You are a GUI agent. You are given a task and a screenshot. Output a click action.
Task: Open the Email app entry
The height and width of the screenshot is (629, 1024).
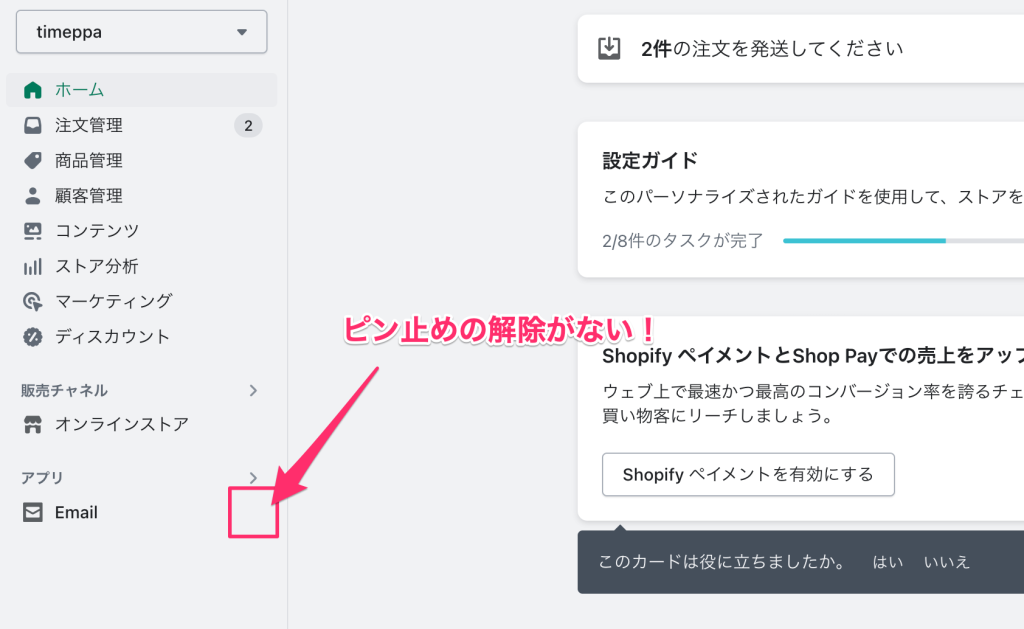76,513
